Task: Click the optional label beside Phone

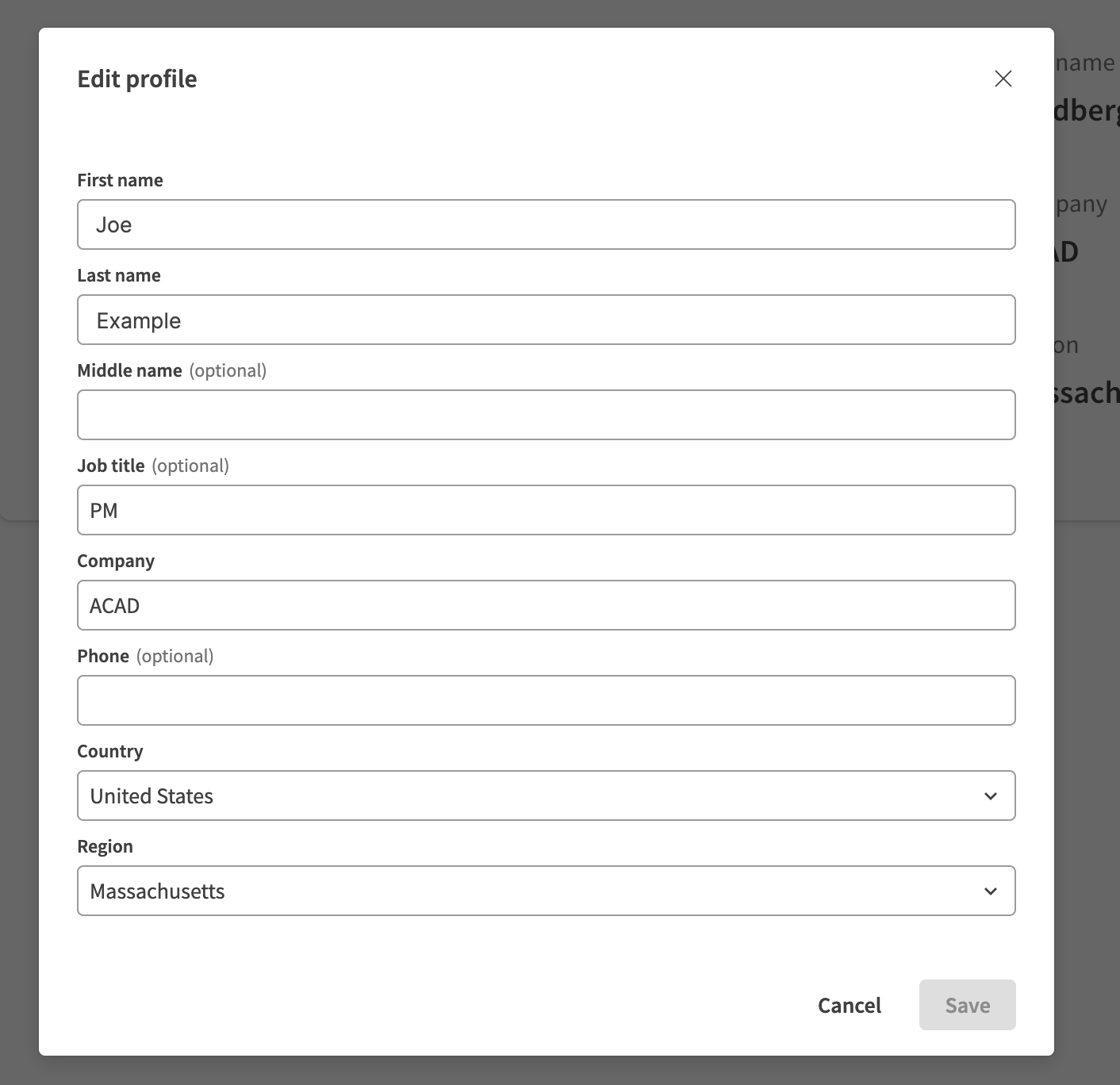Action: [x=175, y=656]
